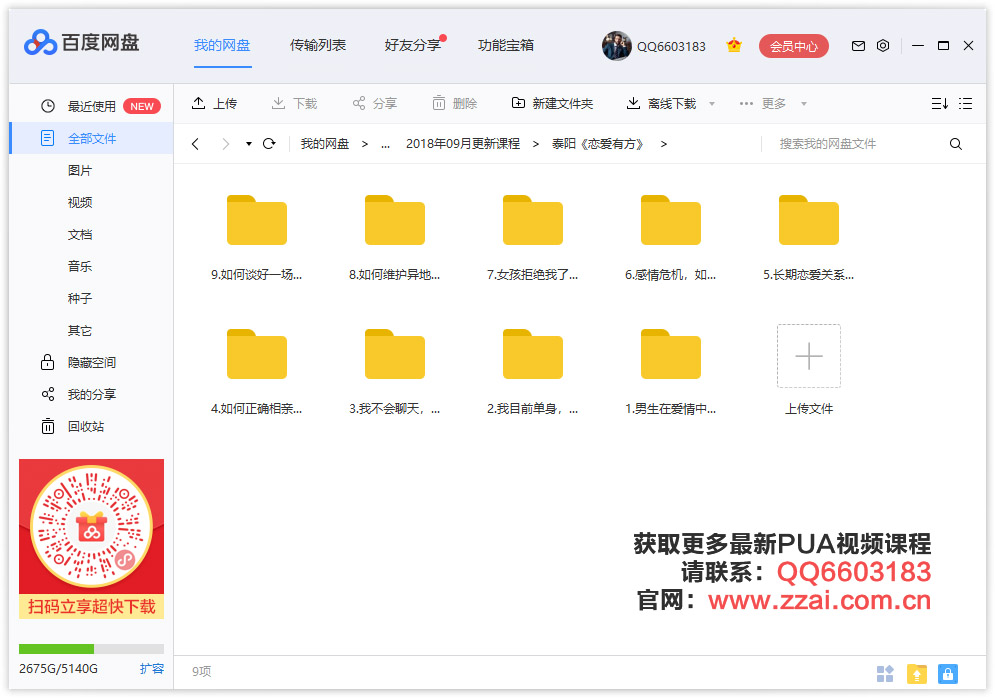Open folder 9.如何谈好一场...
995x698 pixels.
(257, 237)
